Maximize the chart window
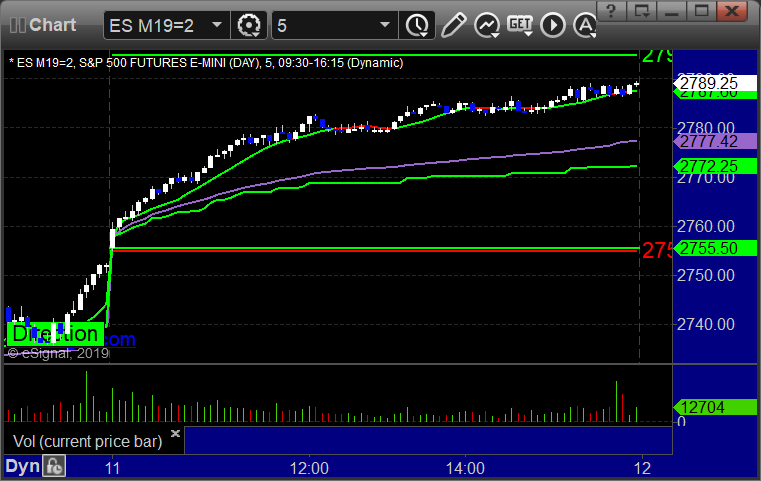 pyautogui.click(x=701, y=11)
